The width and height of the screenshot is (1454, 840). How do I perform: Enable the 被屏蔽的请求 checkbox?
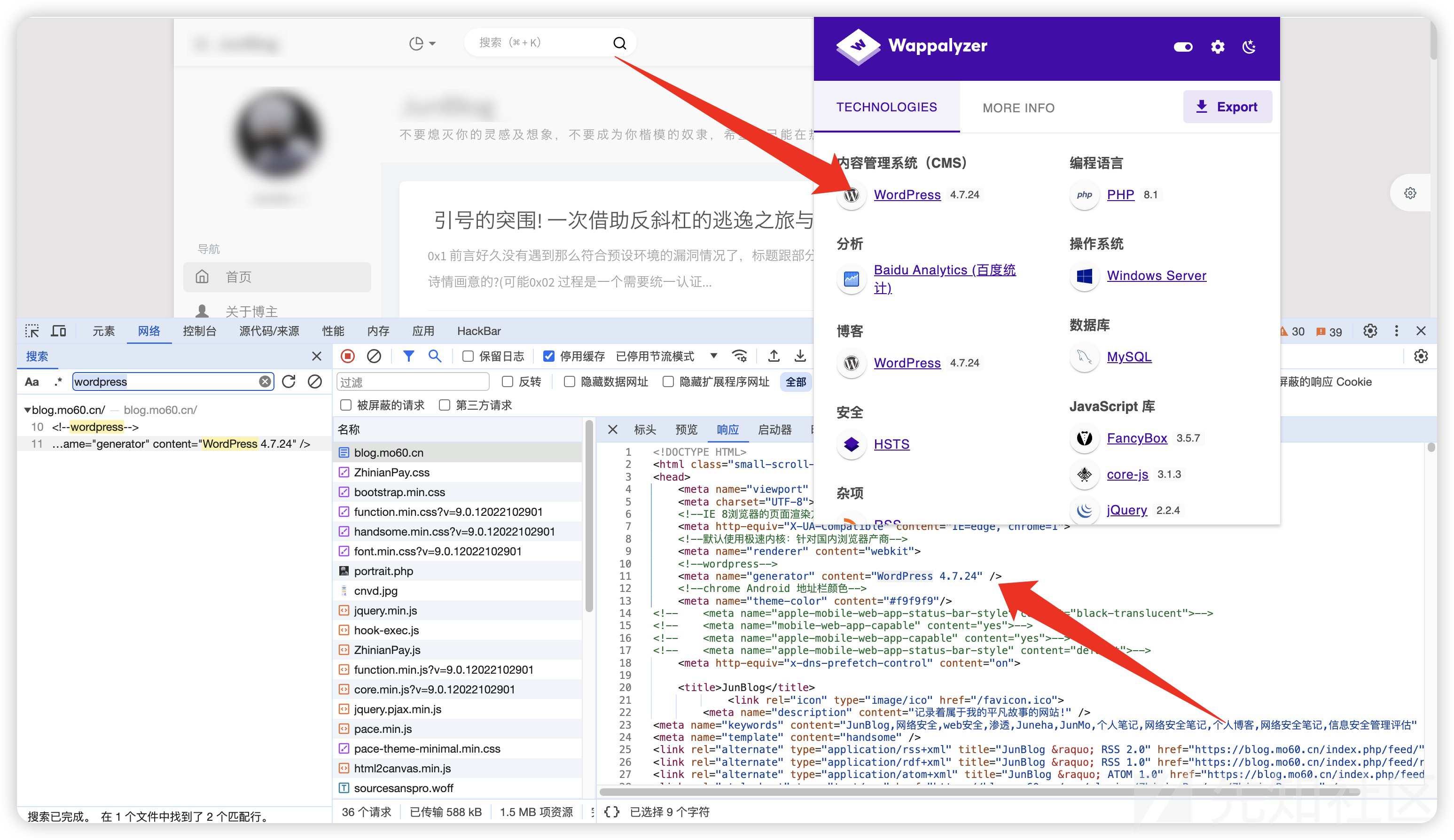(346, 405)
